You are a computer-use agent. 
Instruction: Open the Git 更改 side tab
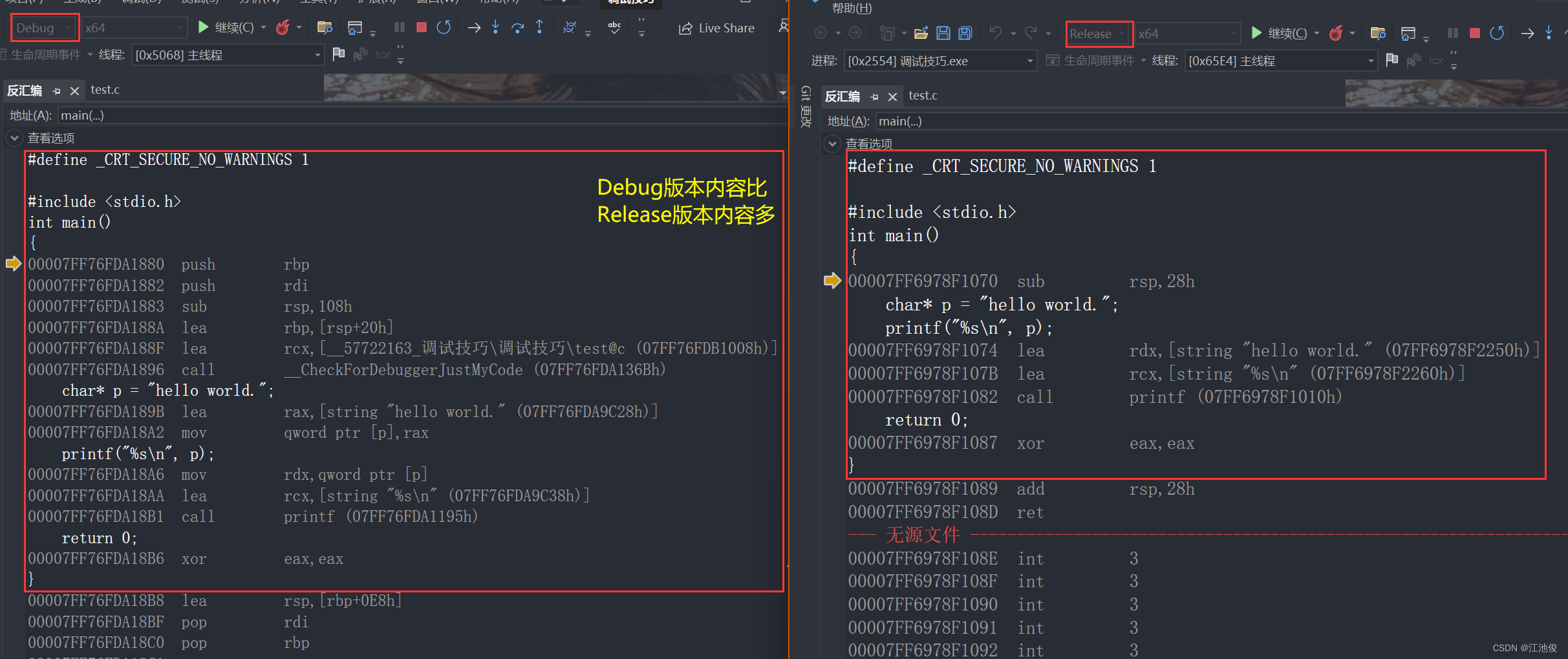pos(806,107)
